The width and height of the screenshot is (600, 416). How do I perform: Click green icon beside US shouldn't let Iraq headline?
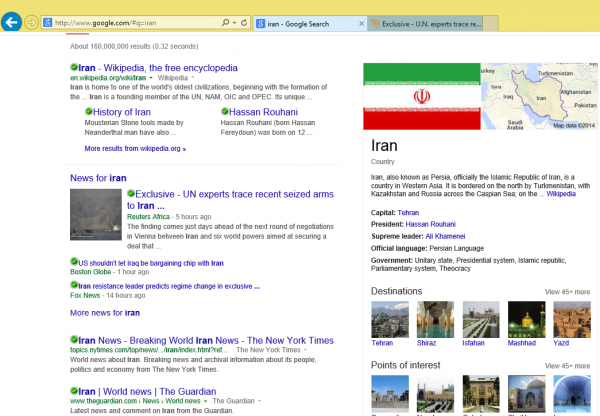[74, 262]
